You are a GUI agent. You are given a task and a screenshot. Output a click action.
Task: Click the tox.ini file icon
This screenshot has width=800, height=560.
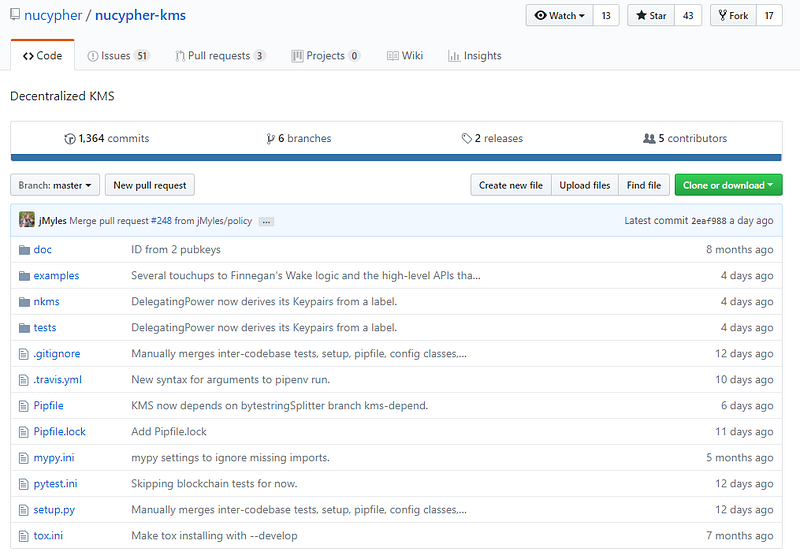click(x=23, y=536)
